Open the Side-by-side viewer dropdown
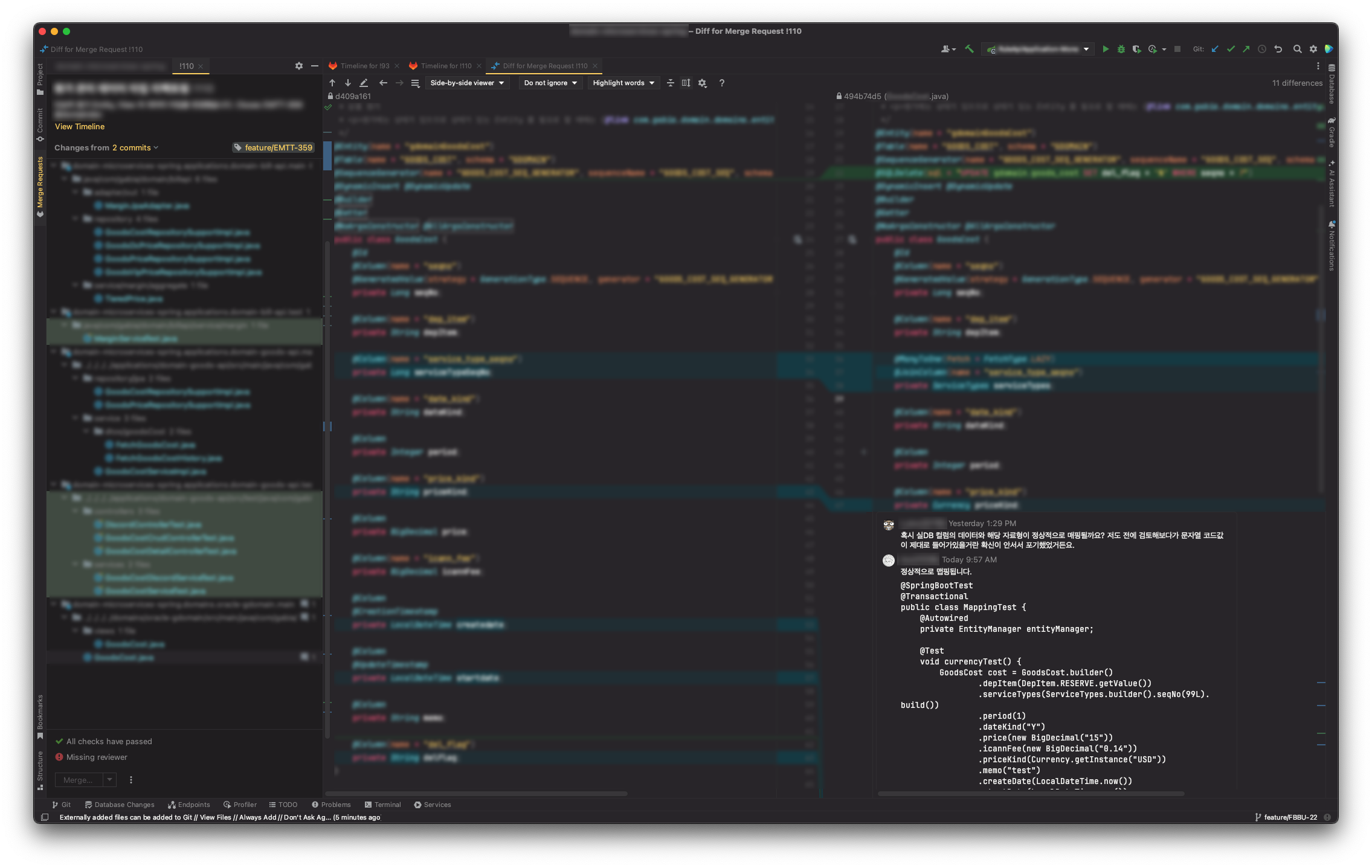 click(467, 83)
